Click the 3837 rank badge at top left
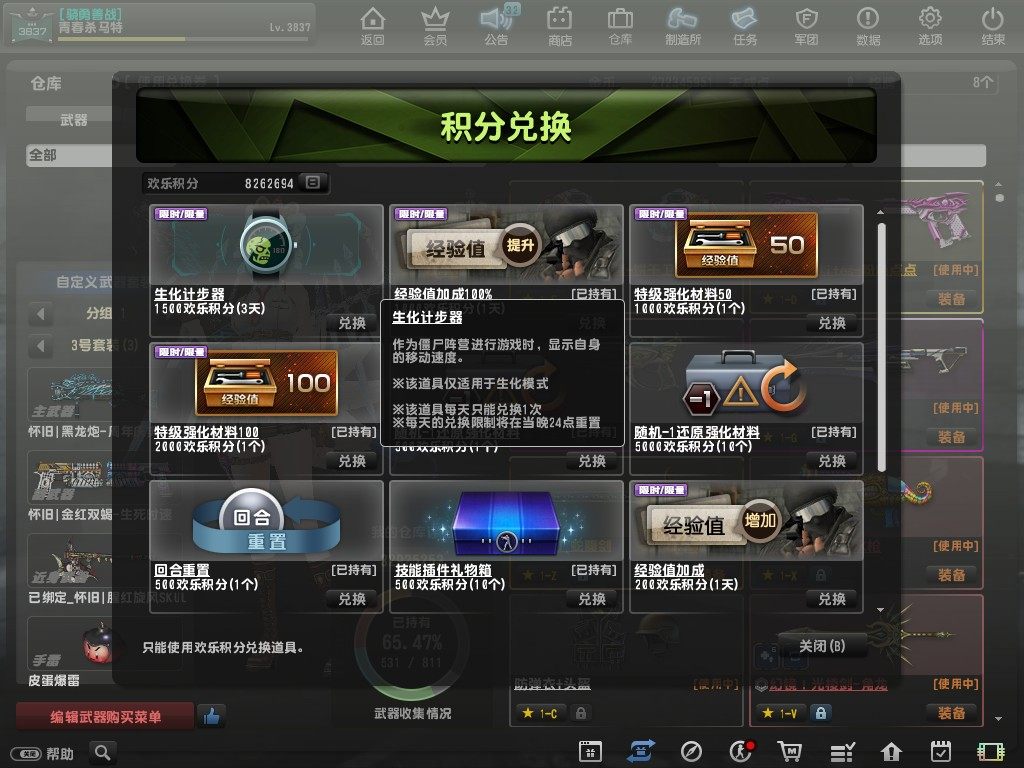 coord(31,26)
